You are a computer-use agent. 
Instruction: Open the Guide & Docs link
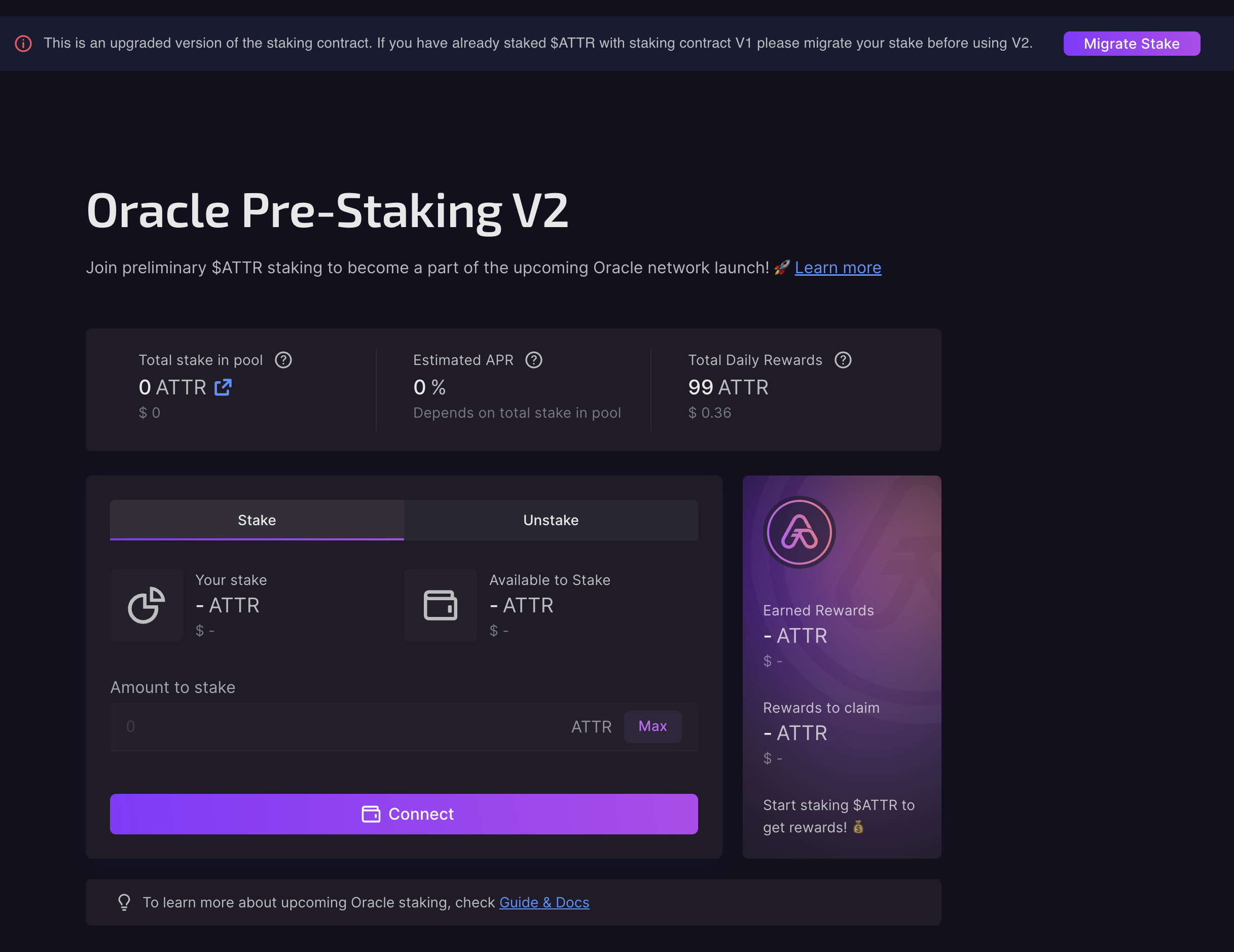(x=543, y=902)
